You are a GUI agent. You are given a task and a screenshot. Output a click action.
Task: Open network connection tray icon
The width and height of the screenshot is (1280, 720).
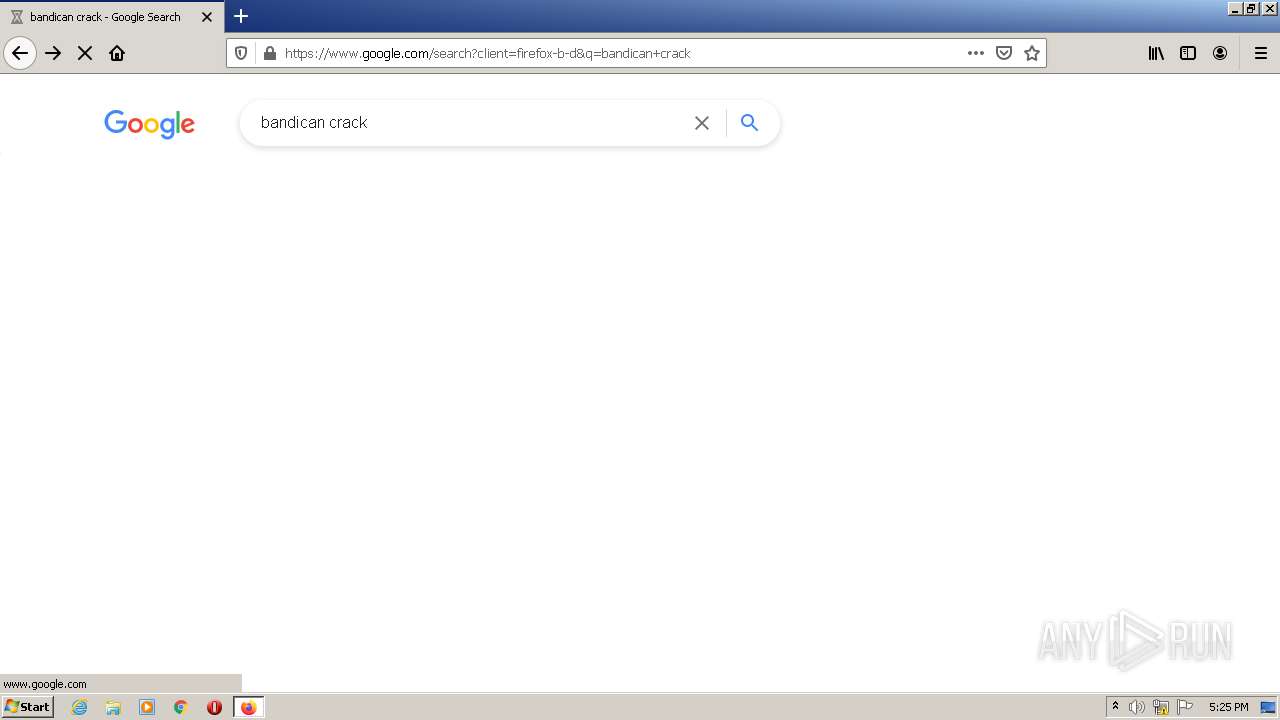pos(1161,707)
